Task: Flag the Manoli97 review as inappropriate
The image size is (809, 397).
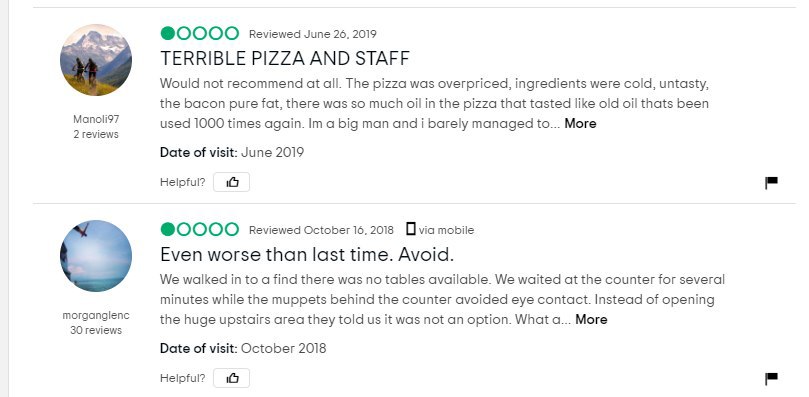Action: [x=771, y=183]
